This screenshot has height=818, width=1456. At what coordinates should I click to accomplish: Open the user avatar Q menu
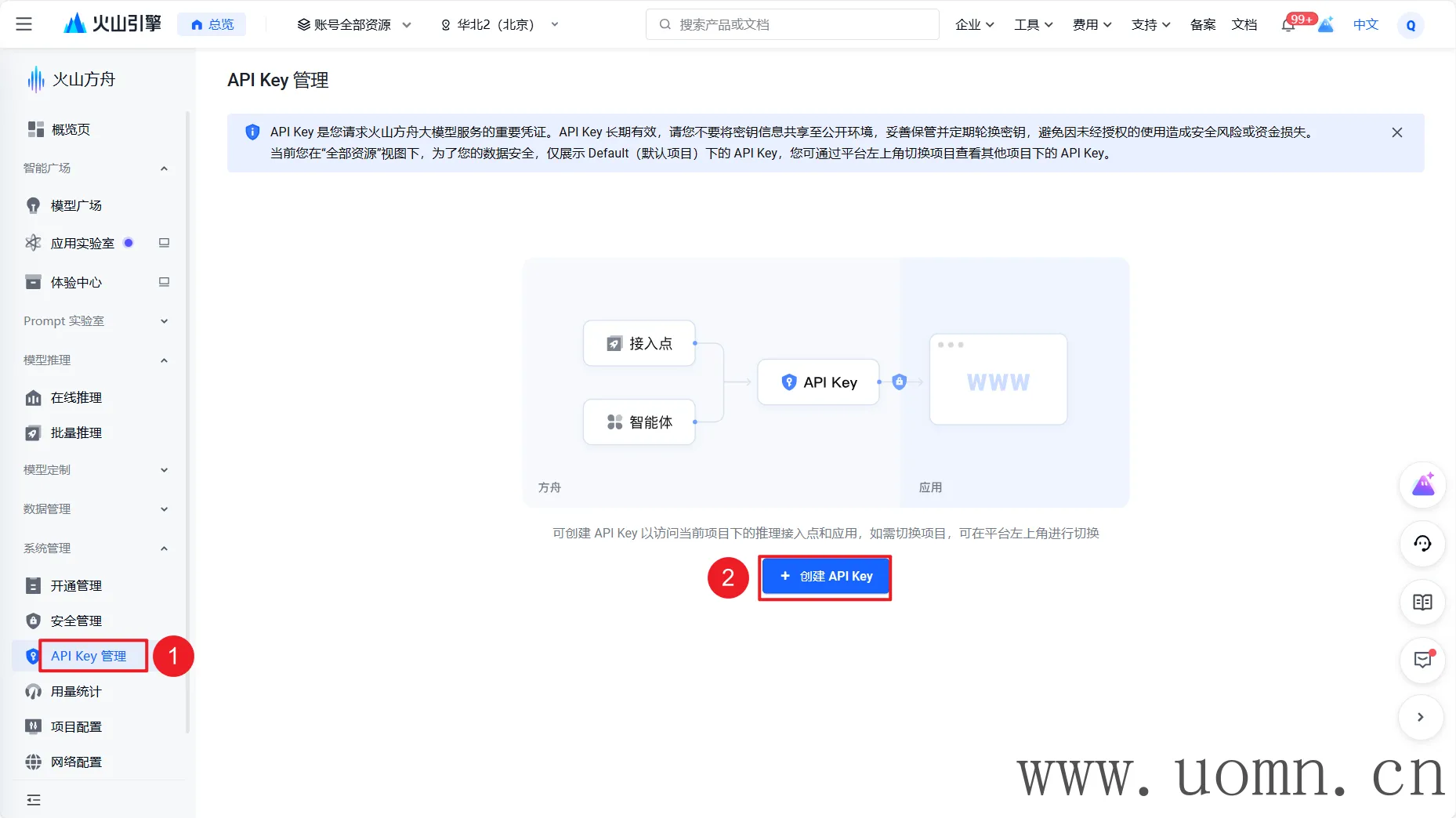1411,25
